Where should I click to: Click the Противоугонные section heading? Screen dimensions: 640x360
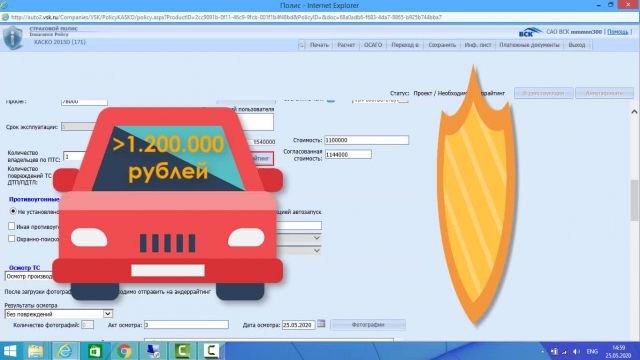click(34, 199)
